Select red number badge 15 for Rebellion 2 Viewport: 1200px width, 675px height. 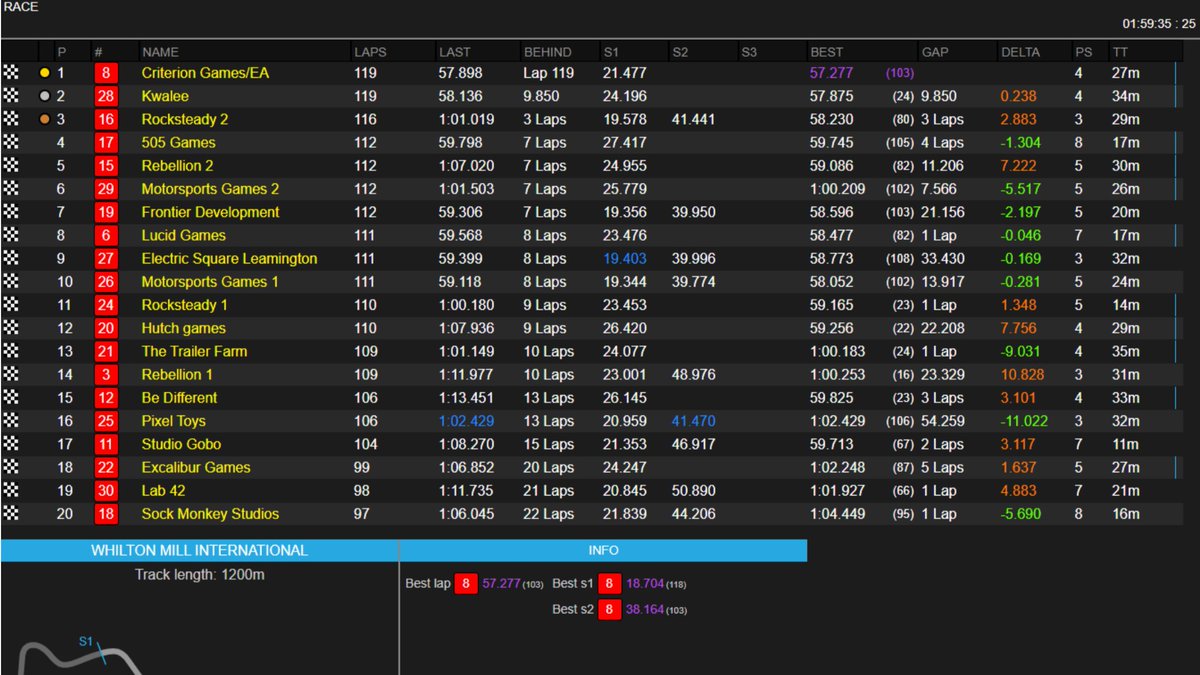tap(106, 166)
